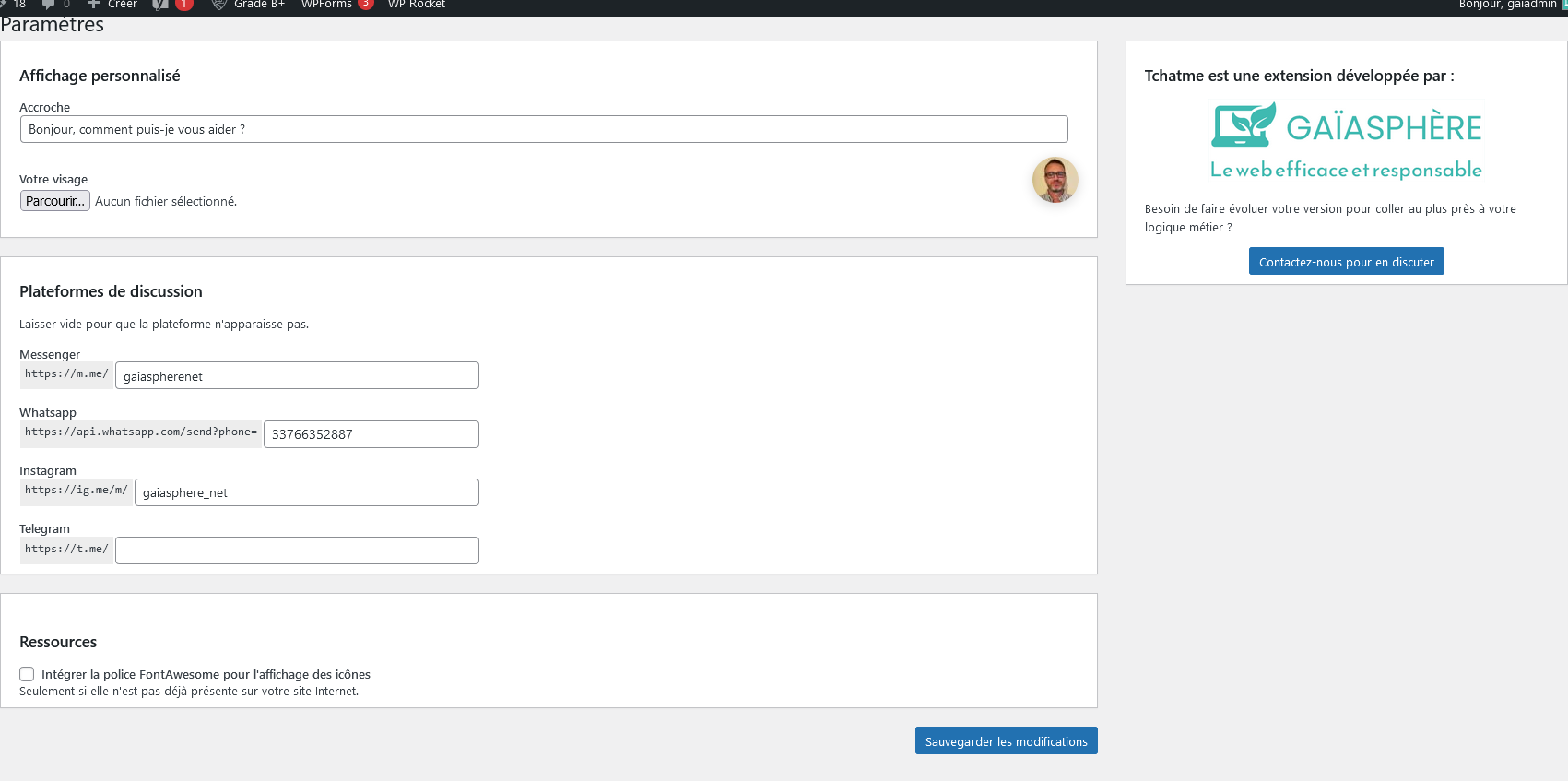This screenshot has width=1568, height=781.
Task: Open the WP Rocket admin bar menu
Action: coord(417,5)
